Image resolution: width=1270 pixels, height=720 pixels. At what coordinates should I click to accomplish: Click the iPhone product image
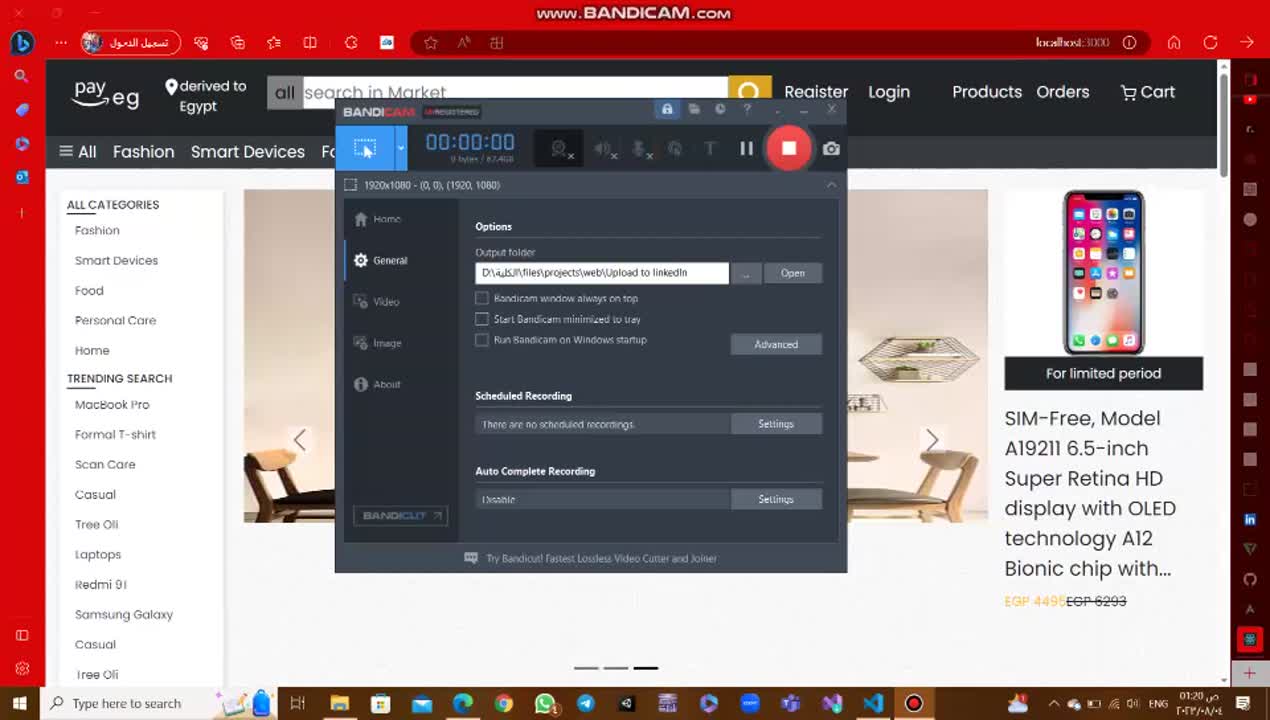[x=1104, y=271]
